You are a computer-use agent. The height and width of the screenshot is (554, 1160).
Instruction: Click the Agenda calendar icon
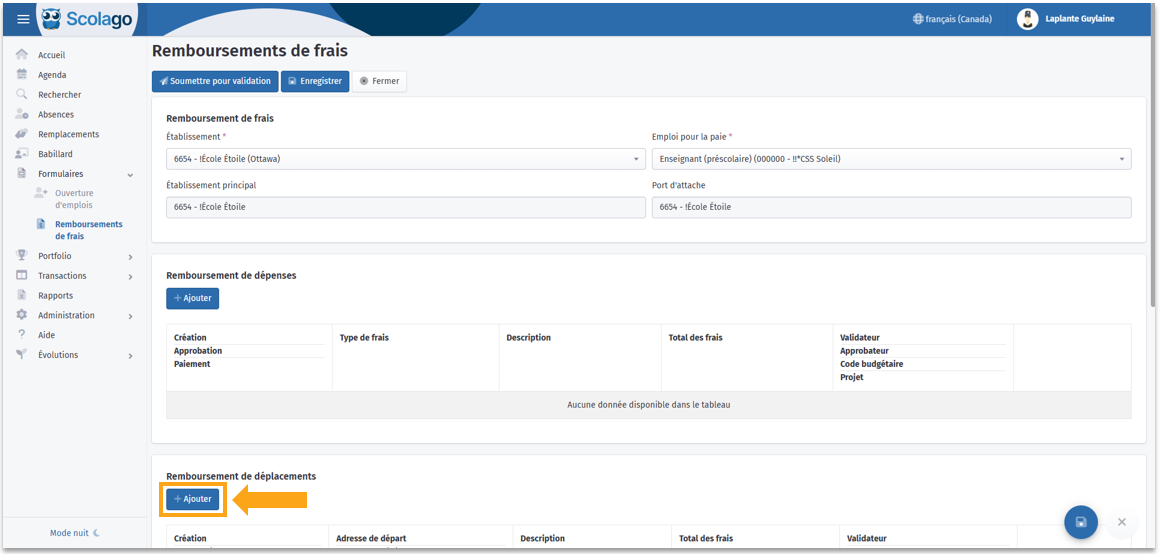coord(21,75)
